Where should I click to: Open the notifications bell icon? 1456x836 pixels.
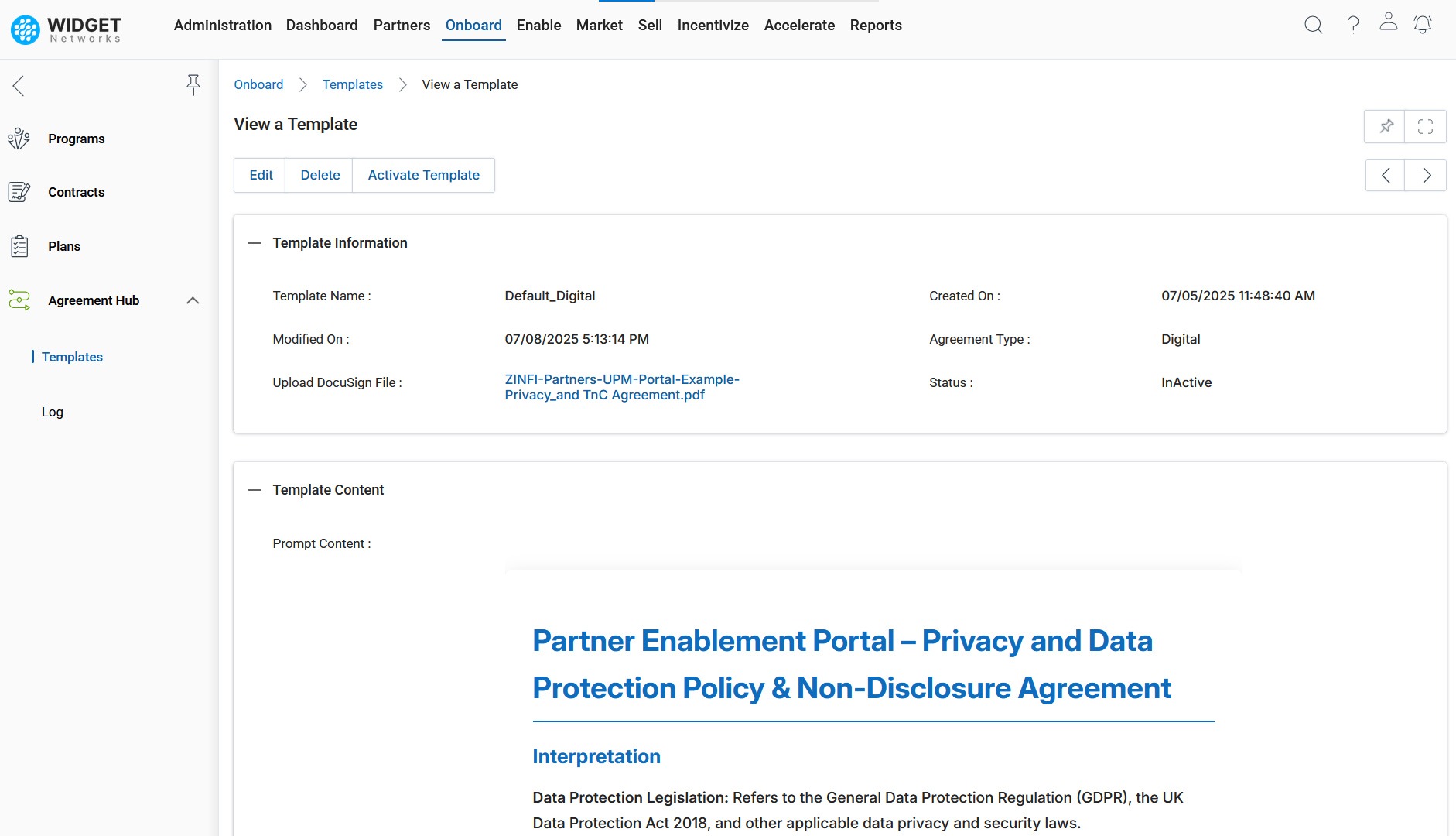pyautogui.click(x=1423, y=25)
